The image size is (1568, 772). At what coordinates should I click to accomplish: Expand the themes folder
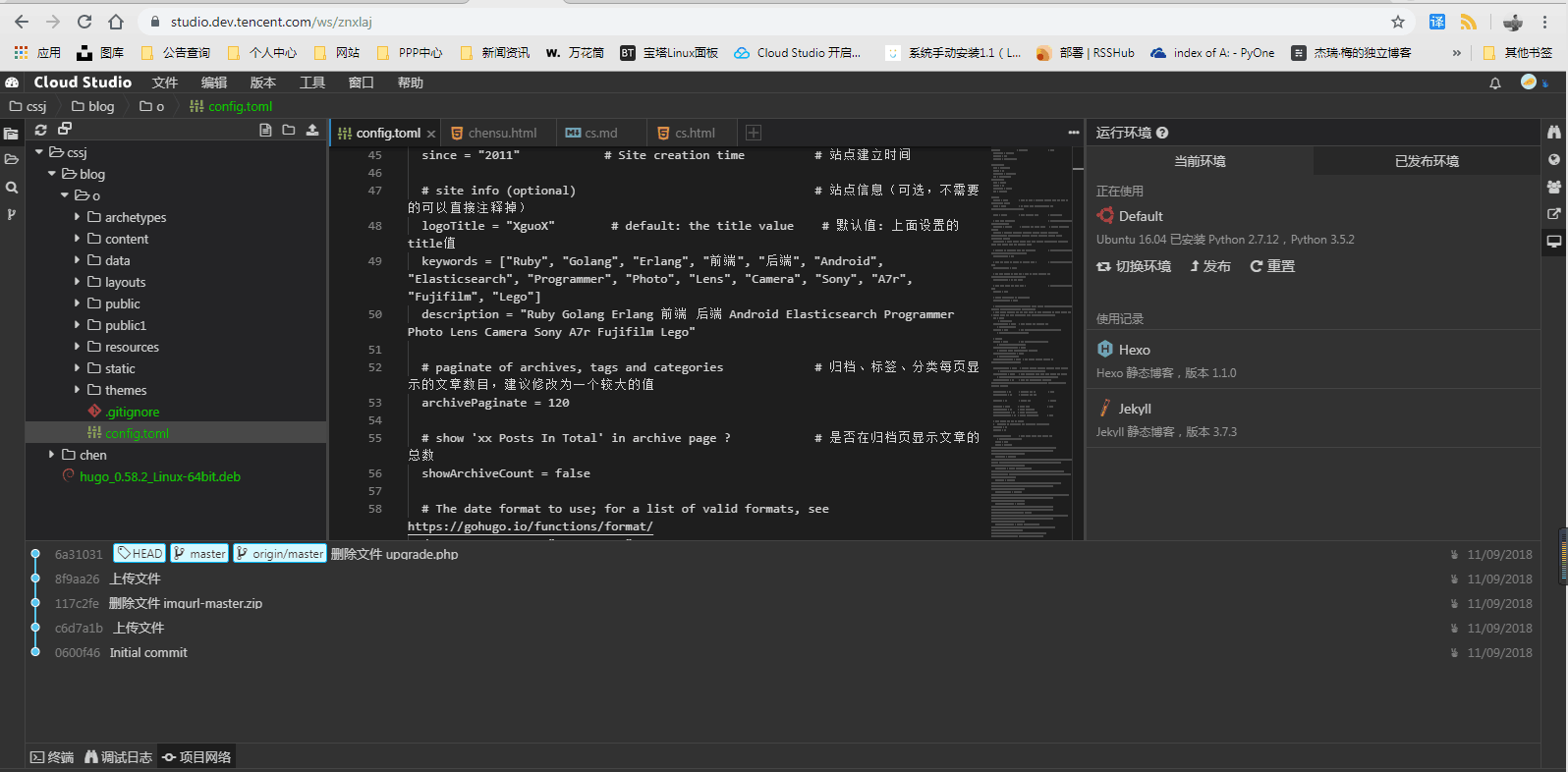click(78, 390)
